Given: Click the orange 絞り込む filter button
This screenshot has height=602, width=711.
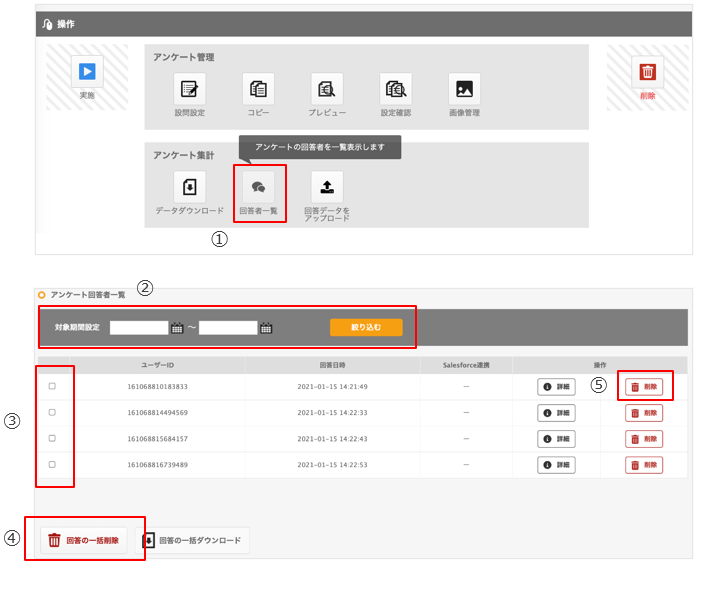Looking at the screenshot, I should [x=366, y=327].
